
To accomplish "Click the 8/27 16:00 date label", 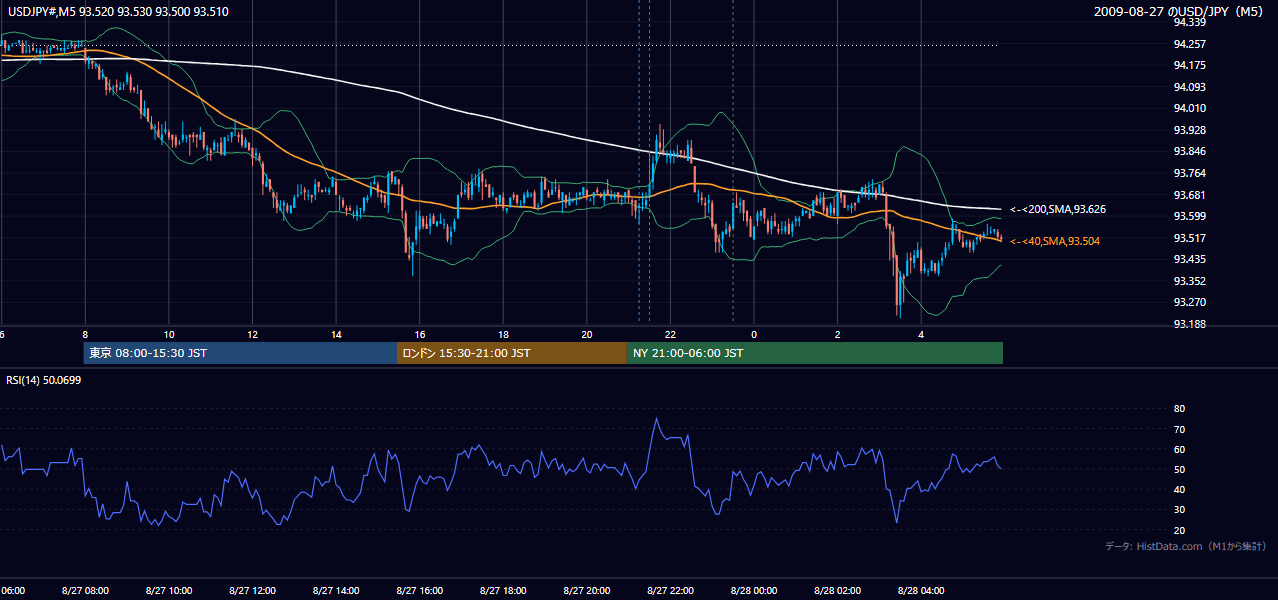I will pyautogui.click(x=419, y=590).
